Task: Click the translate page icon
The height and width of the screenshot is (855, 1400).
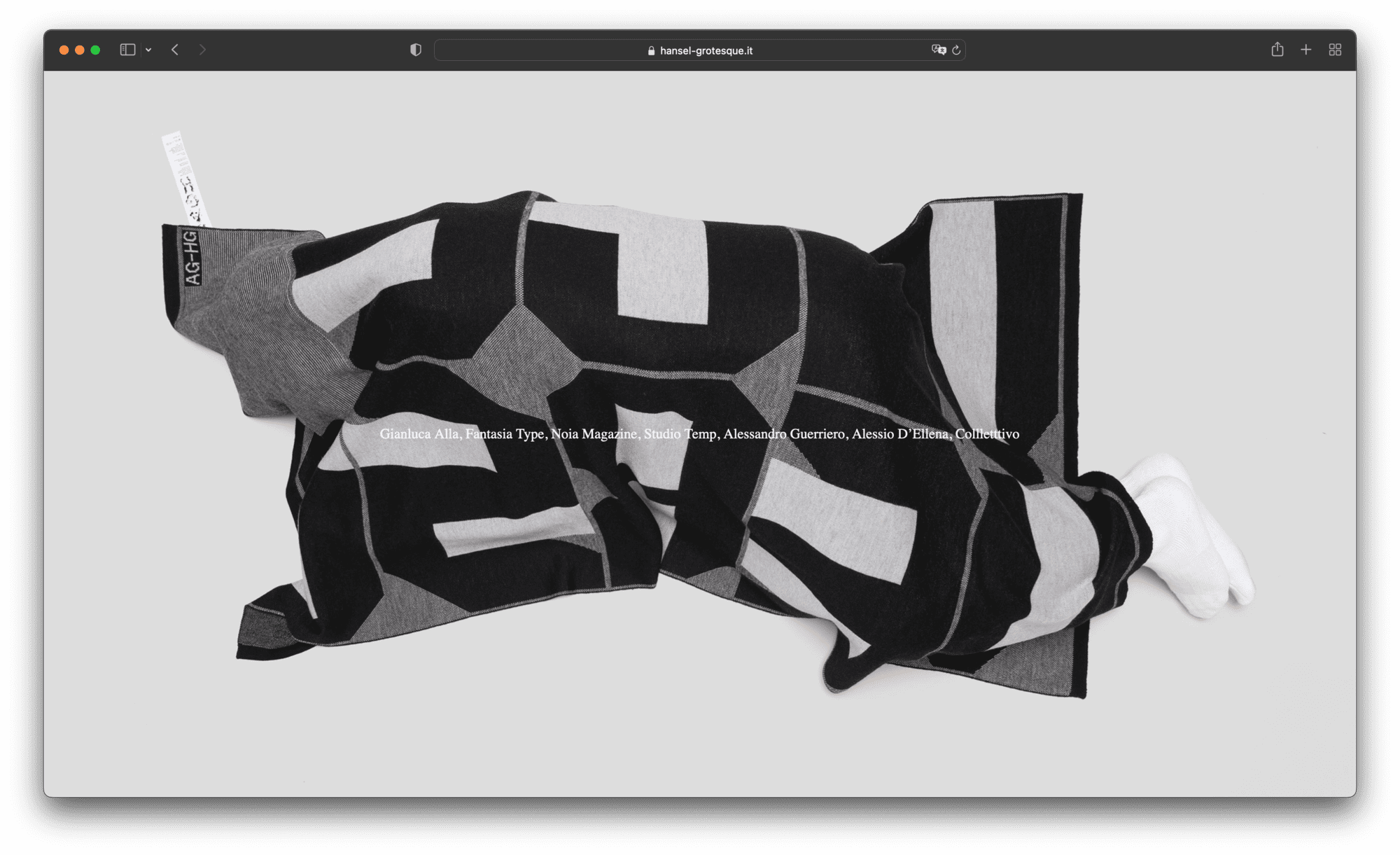Action: click(x=938, y=50)
